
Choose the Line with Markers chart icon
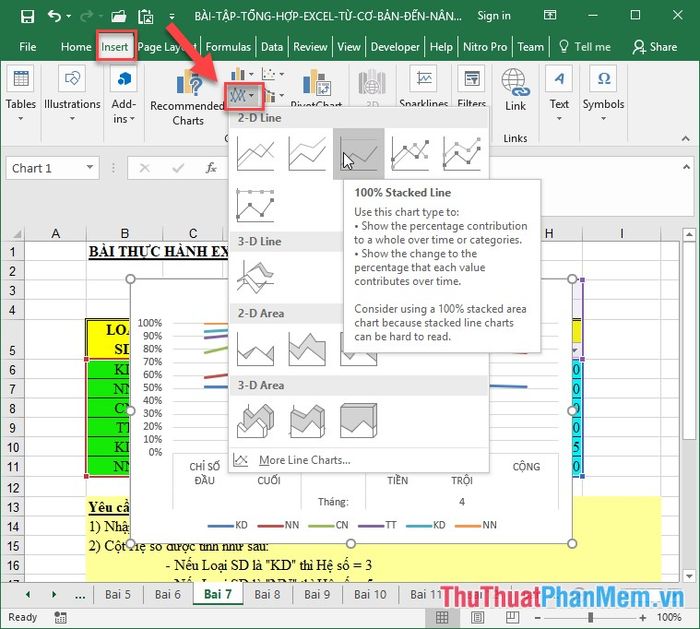410,154
